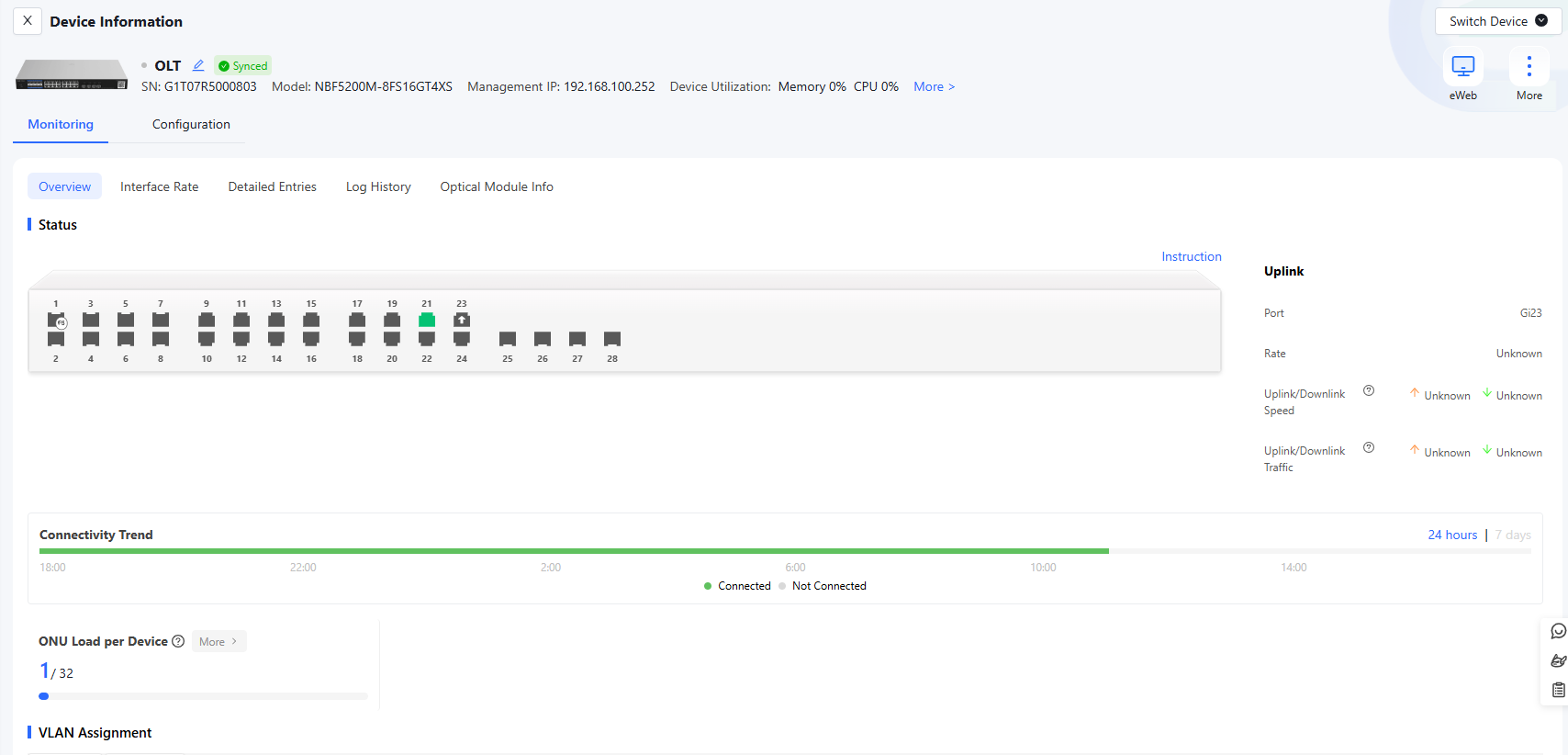Expand ONU Load More details
The height and width of the screenshot is (755, 1568).
click(218, 641)
